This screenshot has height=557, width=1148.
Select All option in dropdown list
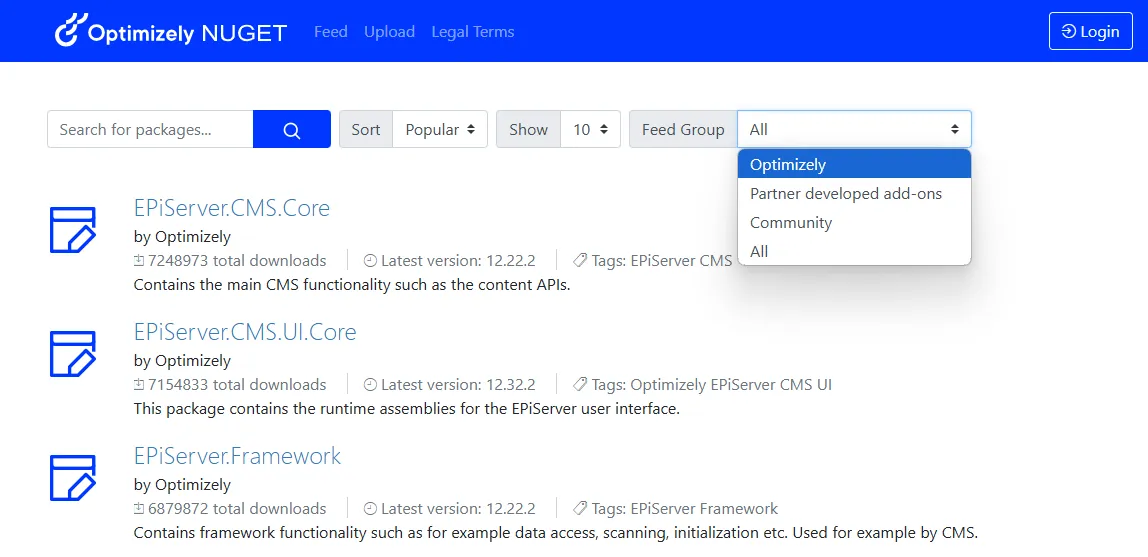point(854,251)
